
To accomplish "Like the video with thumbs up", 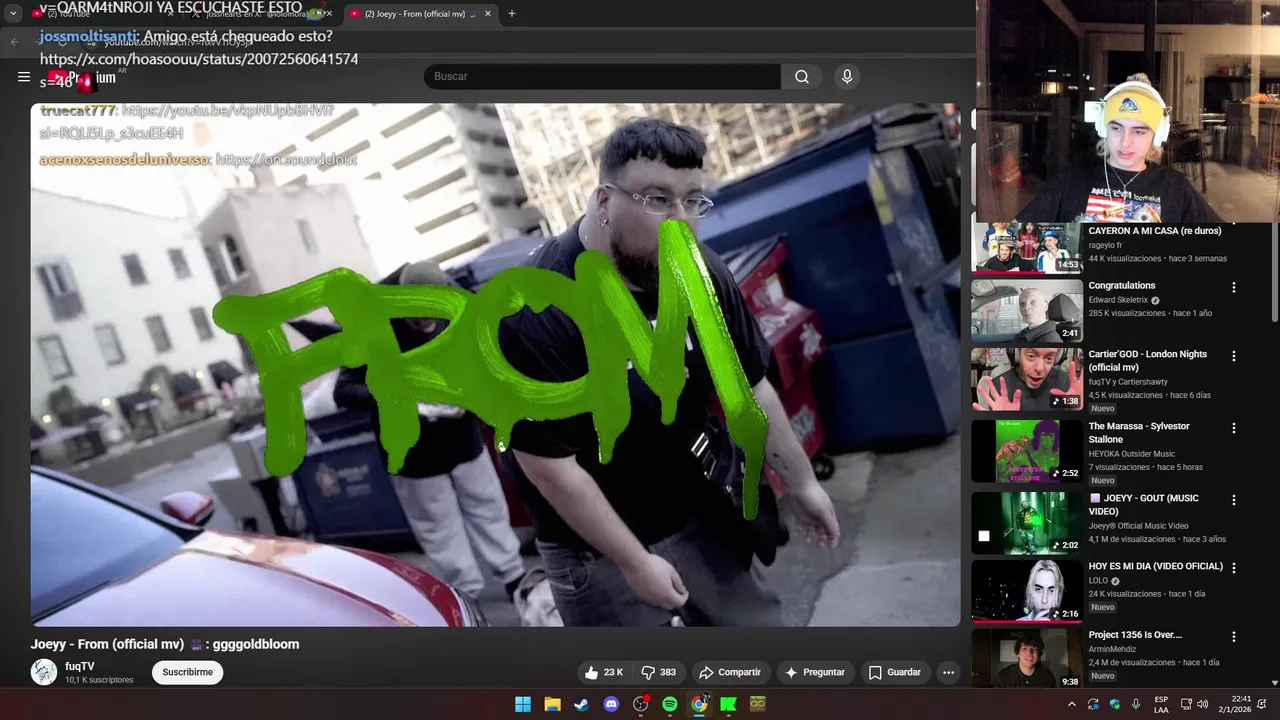I will (x=604, y=673).
